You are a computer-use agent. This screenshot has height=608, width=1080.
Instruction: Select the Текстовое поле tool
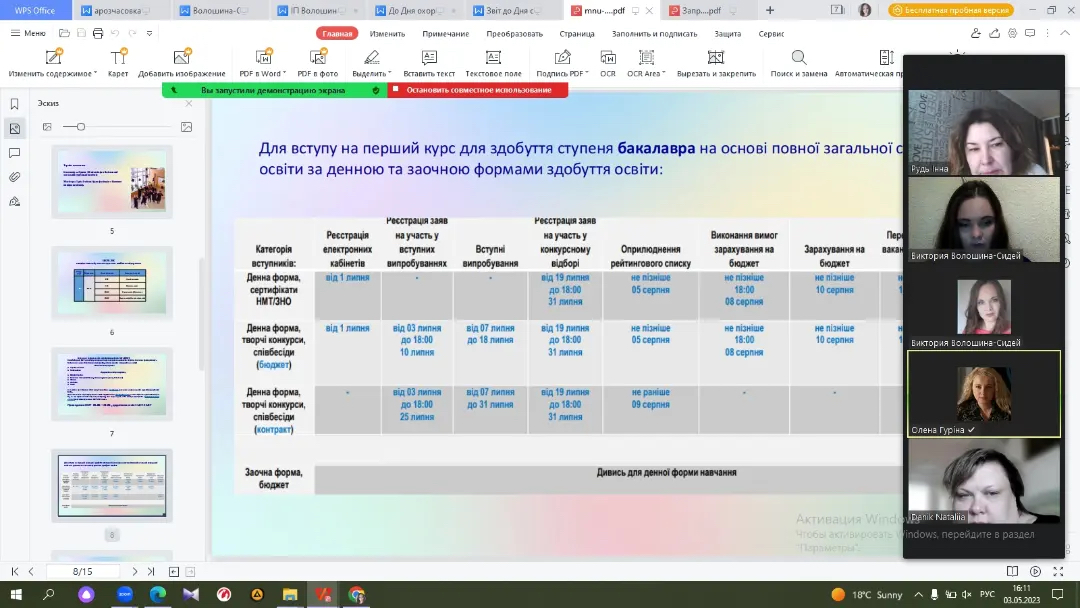(x=493, y=59)
